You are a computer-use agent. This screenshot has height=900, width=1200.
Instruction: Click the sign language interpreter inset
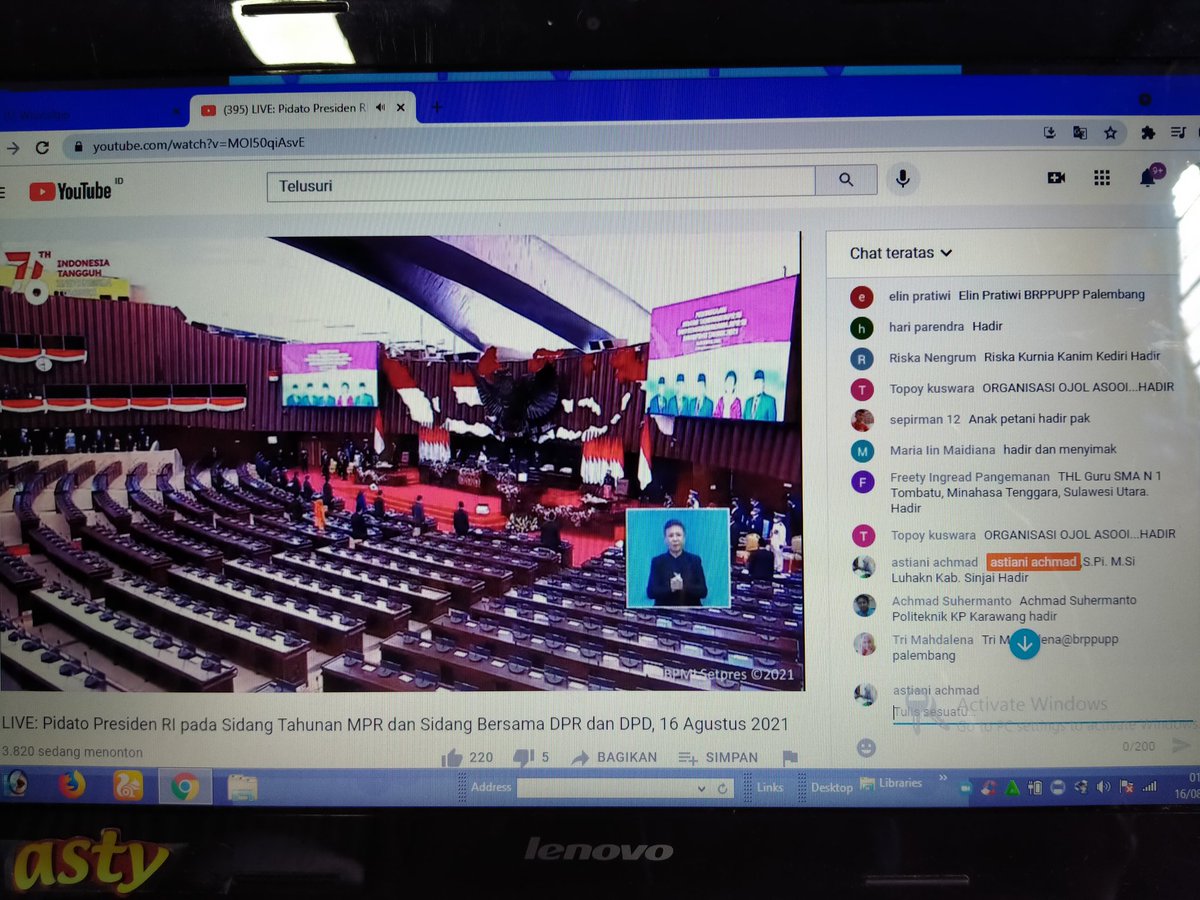point(677,558)
